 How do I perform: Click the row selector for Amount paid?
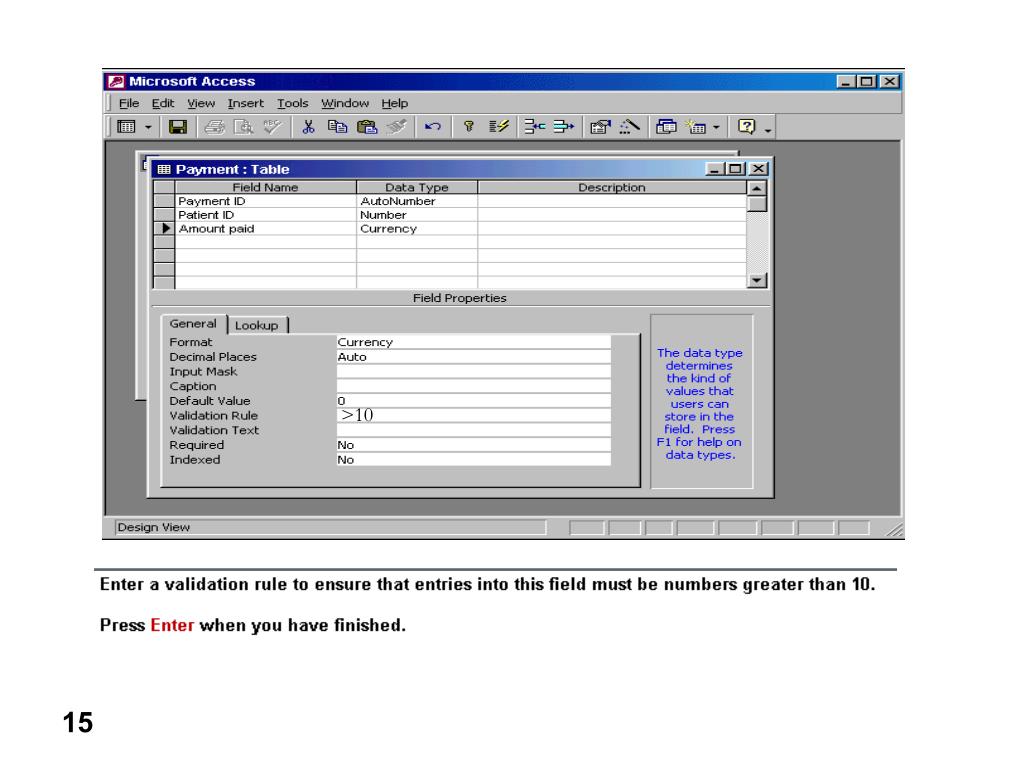pyautogui.click(x=164, y=229)
